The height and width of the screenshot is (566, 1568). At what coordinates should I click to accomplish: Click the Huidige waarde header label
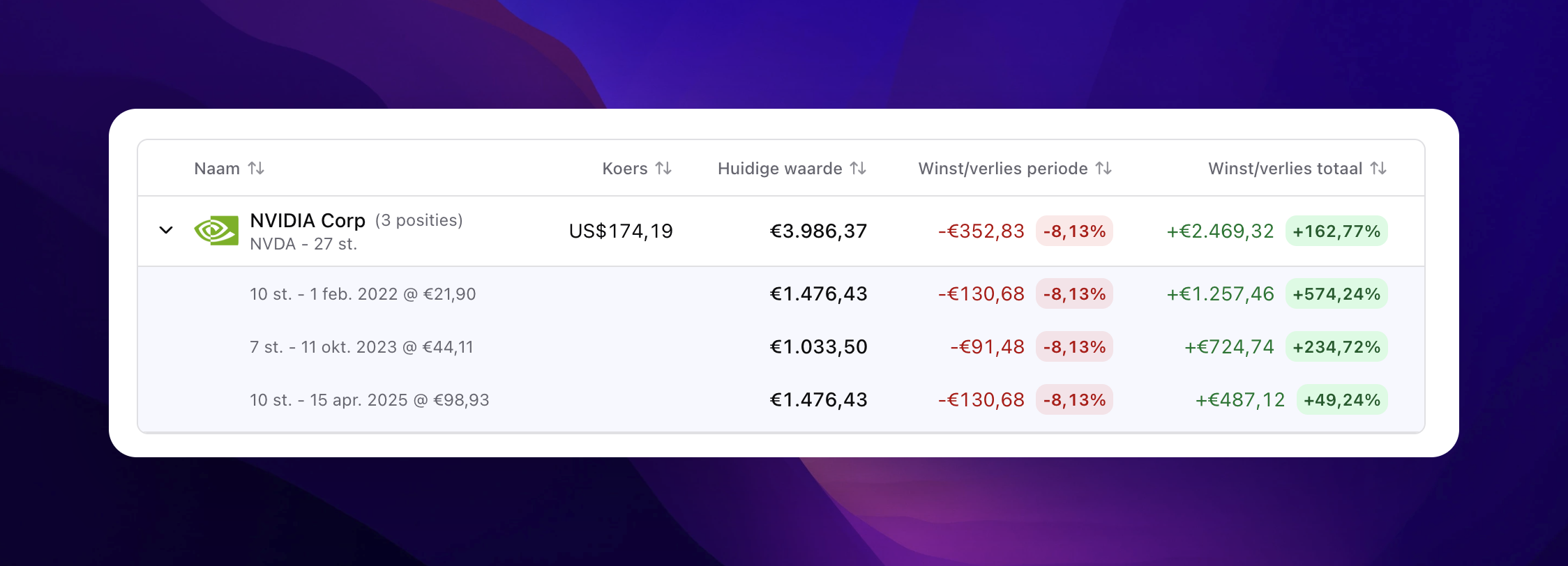(x=779, y=169)
